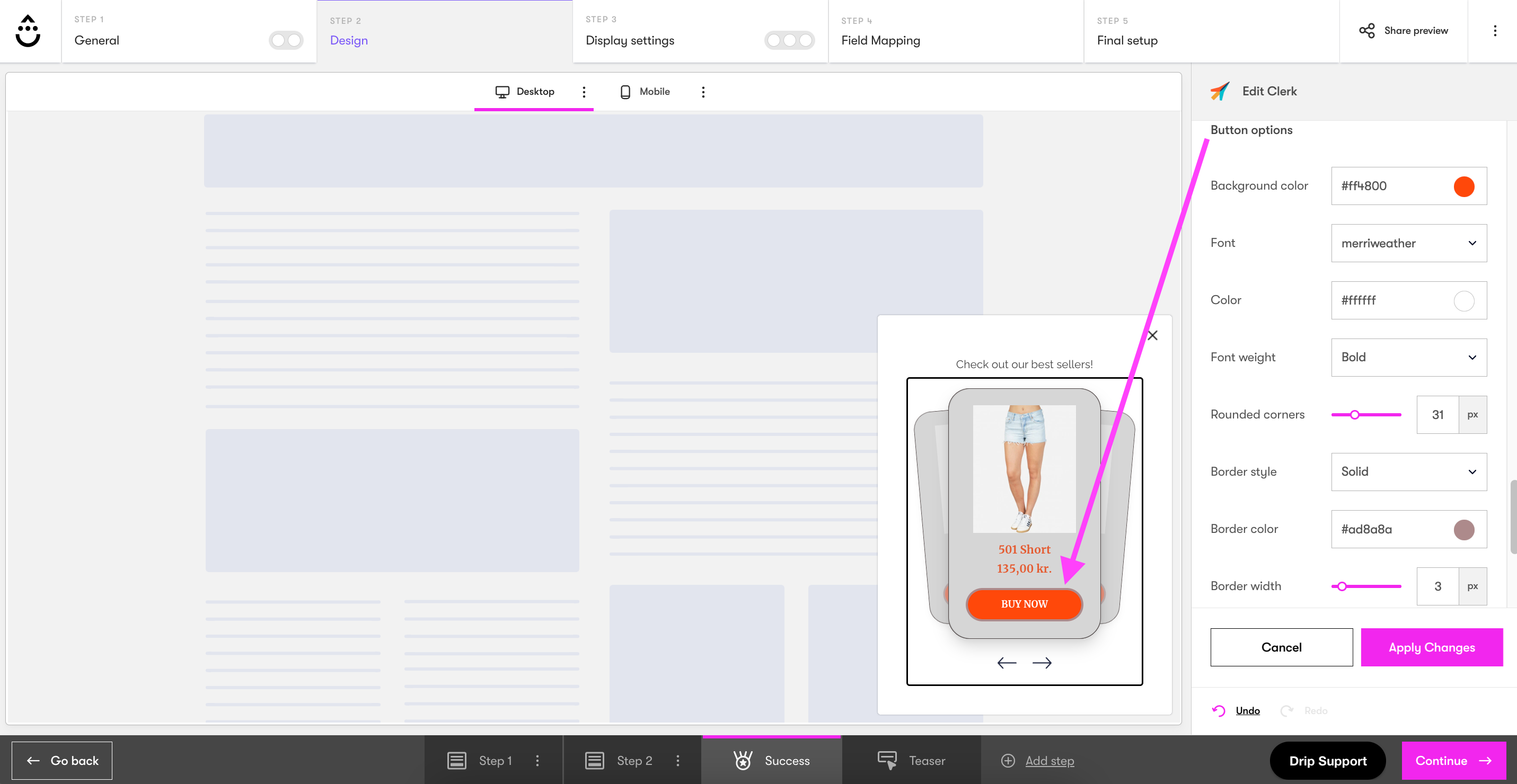Viewport: 1517px width, 784px height.
Task: Click the Continue button
Action: (1453, 761)
